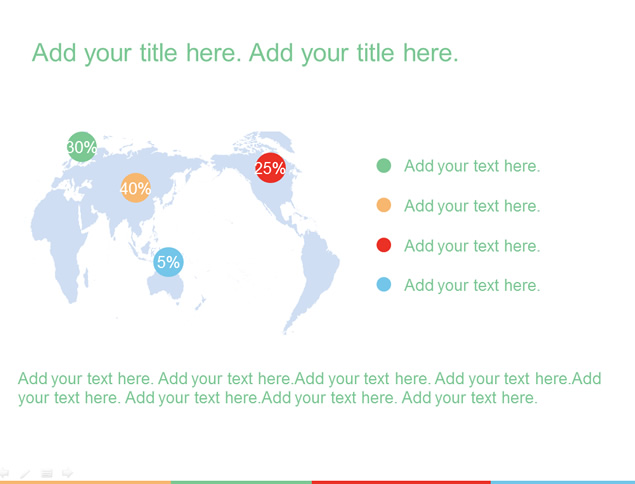
Task: Select legend text beside blue dot
Action: click(x=472, y=286)
